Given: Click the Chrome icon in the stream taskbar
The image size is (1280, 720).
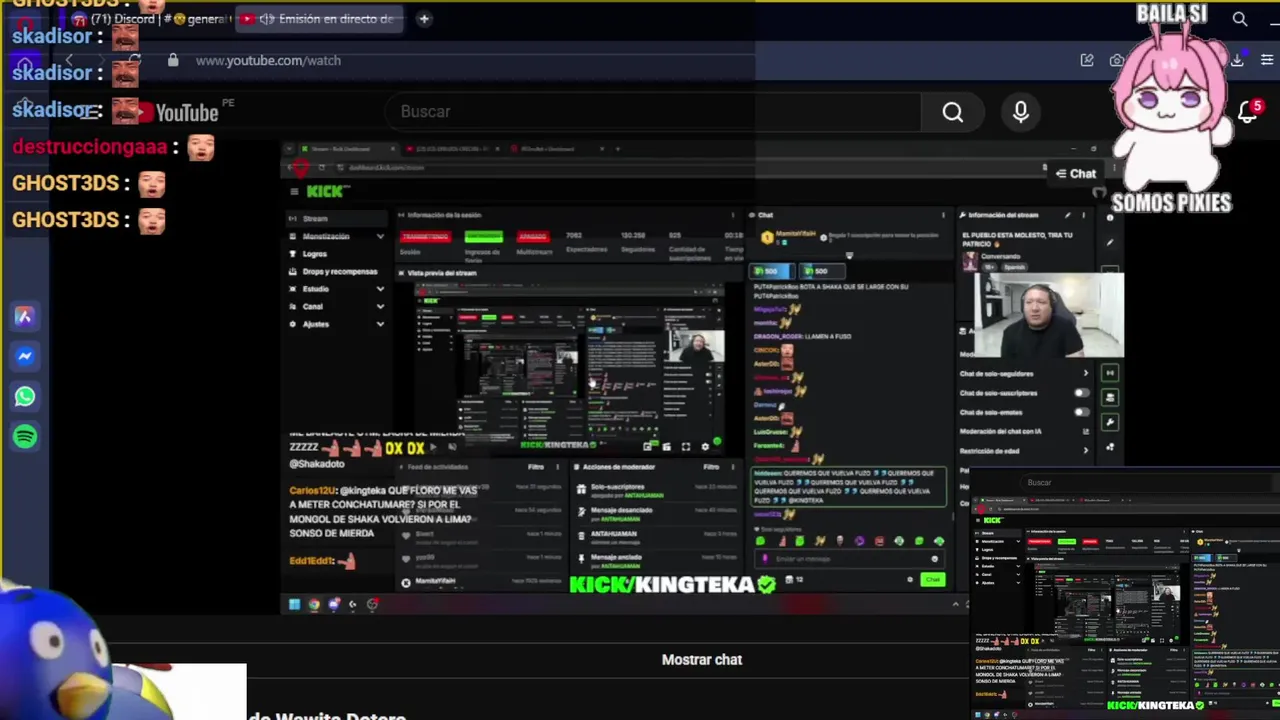Looking at the screenshot, I should click(314, 604).
